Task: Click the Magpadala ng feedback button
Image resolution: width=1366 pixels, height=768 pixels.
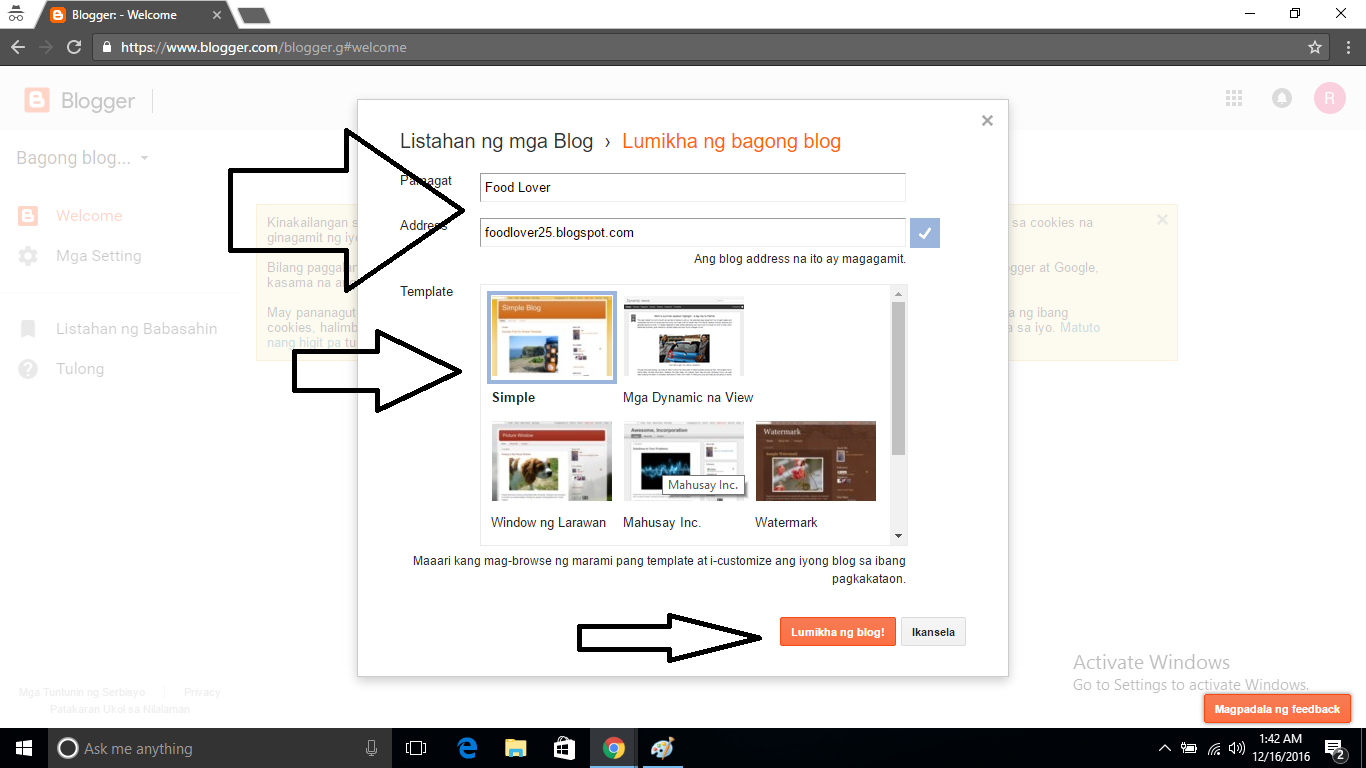Action: 1277,708
